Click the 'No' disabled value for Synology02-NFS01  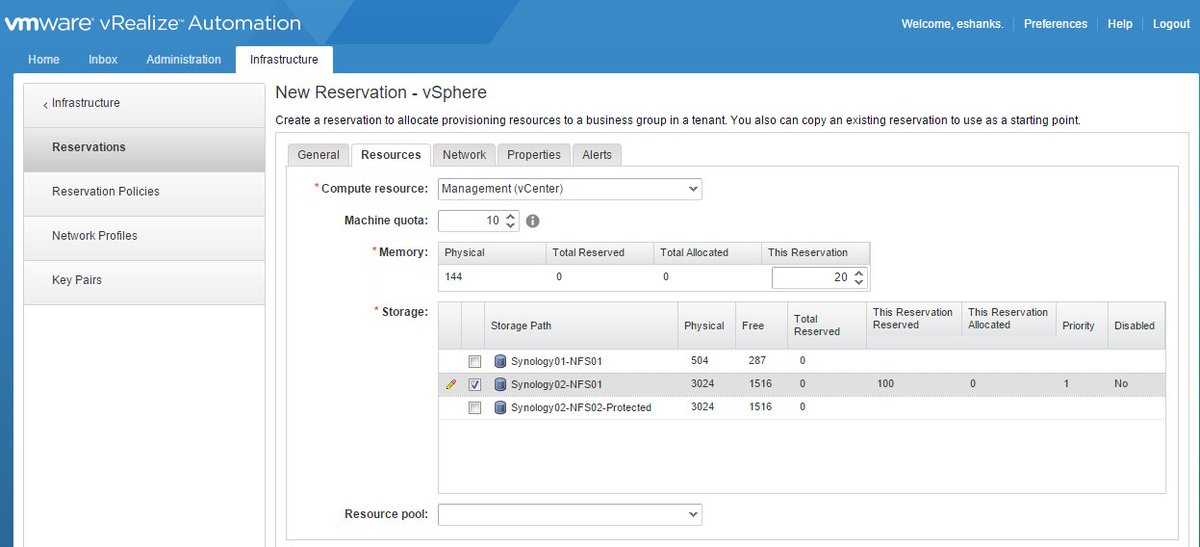1122,384
